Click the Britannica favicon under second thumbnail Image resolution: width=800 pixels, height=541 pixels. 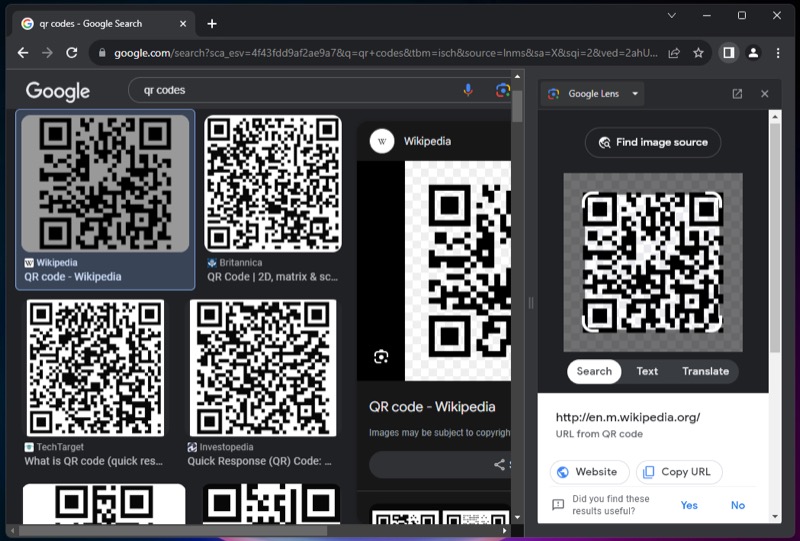pos(212,263)
